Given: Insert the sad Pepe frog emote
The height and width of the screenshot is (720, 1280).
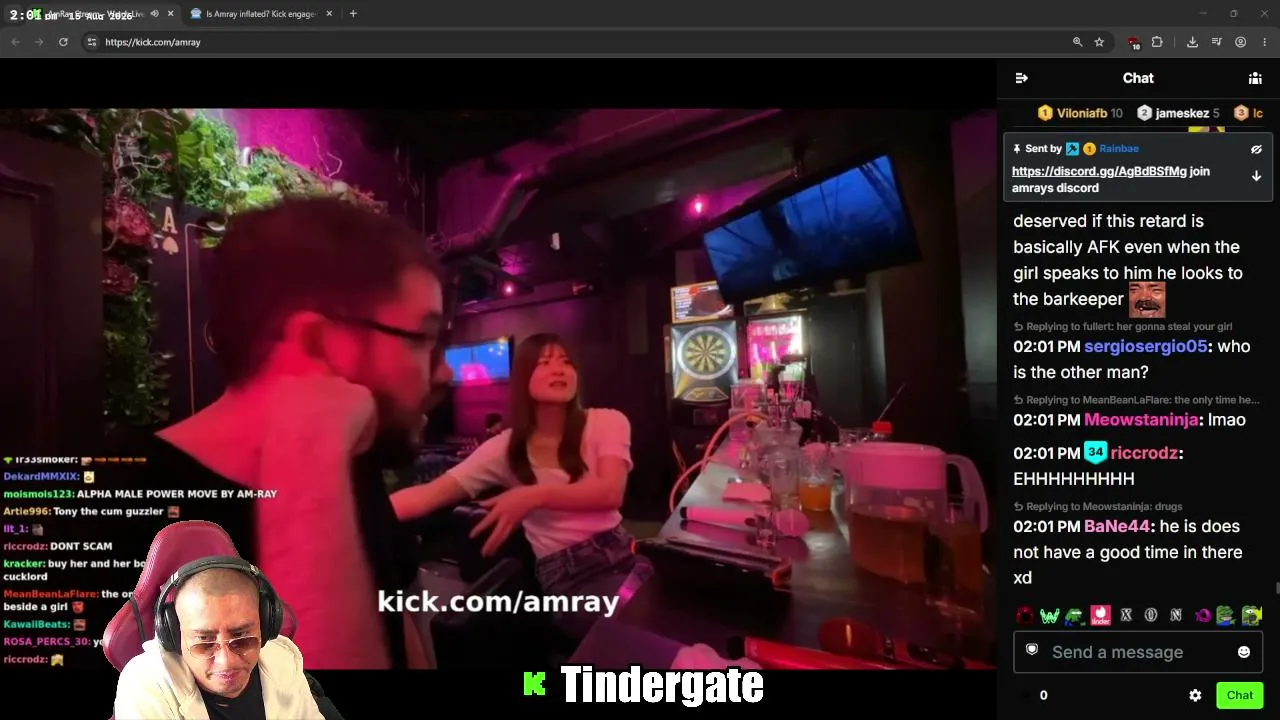Looking at the screenshot, I should point(1226,615).
